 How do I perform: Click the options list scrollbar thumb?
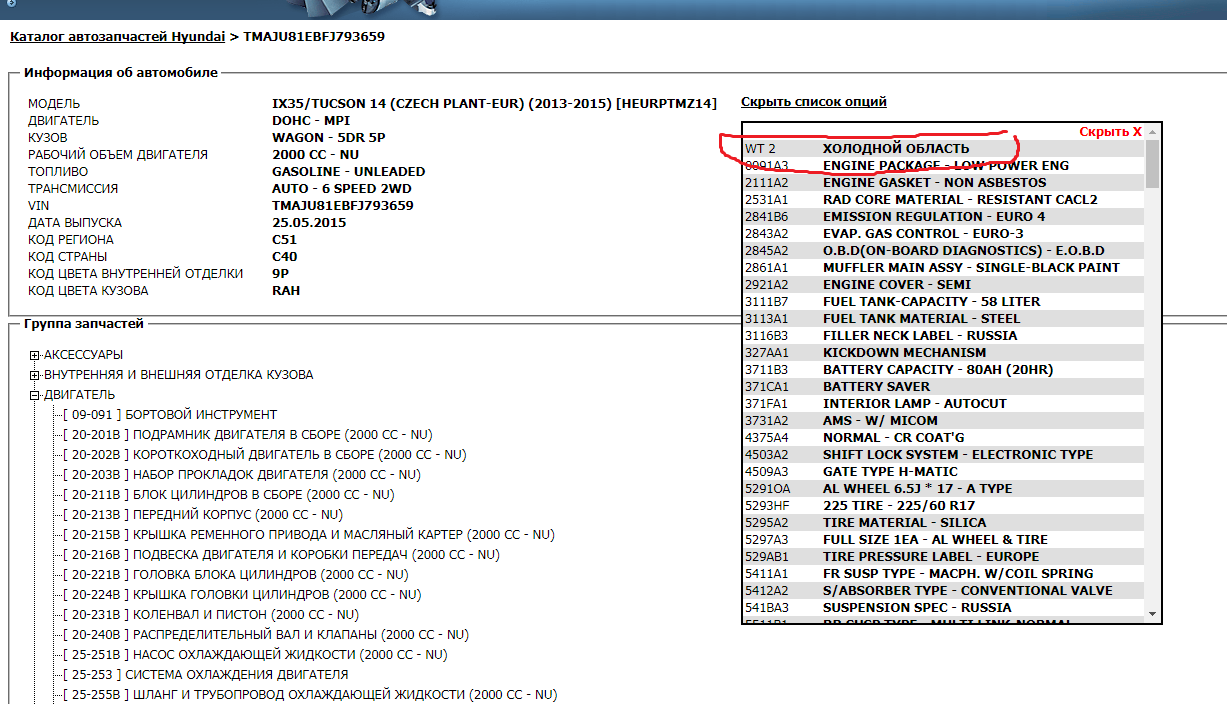1152,164
